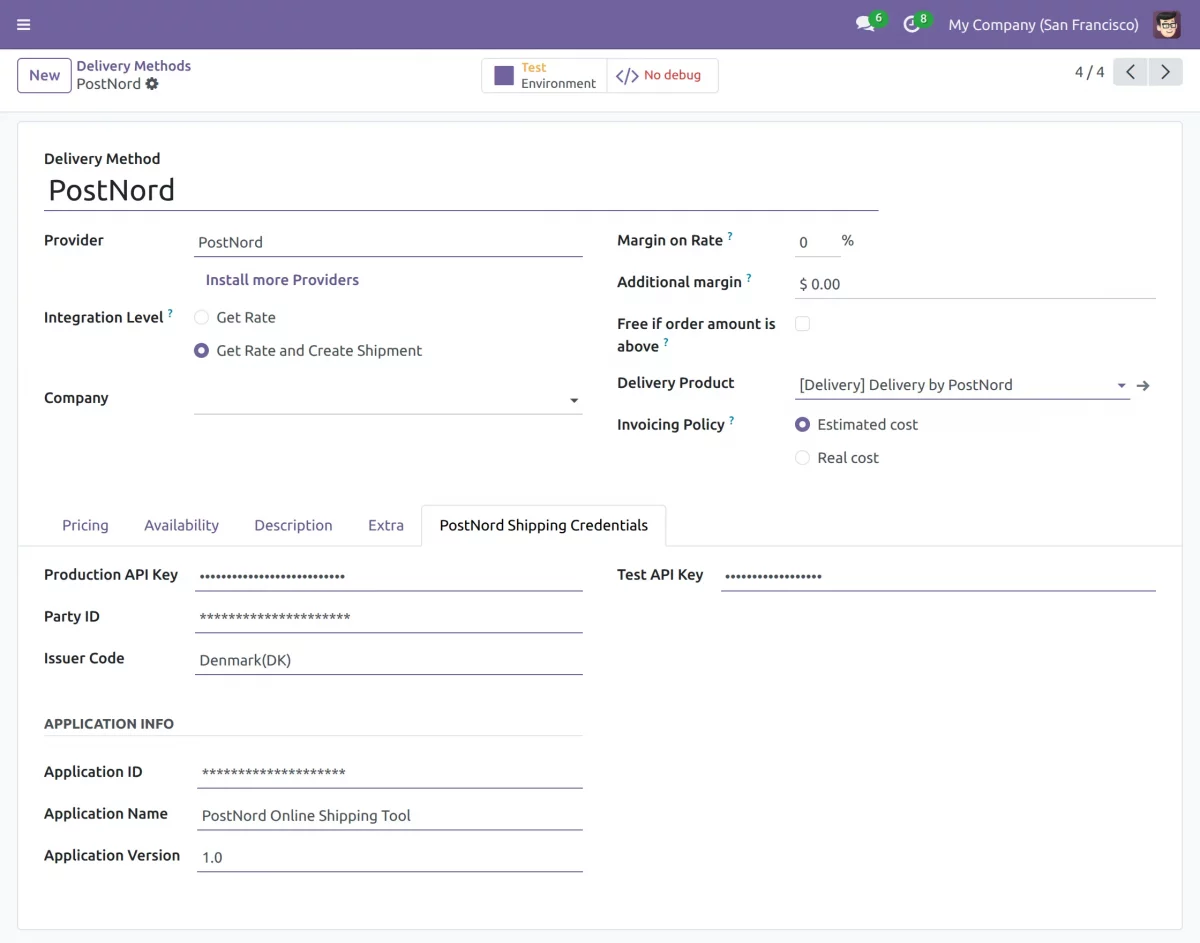Show Invoicing Policy help tooltip mark
Viewport: 1200px width, 943px height.
tap(731, 420)
